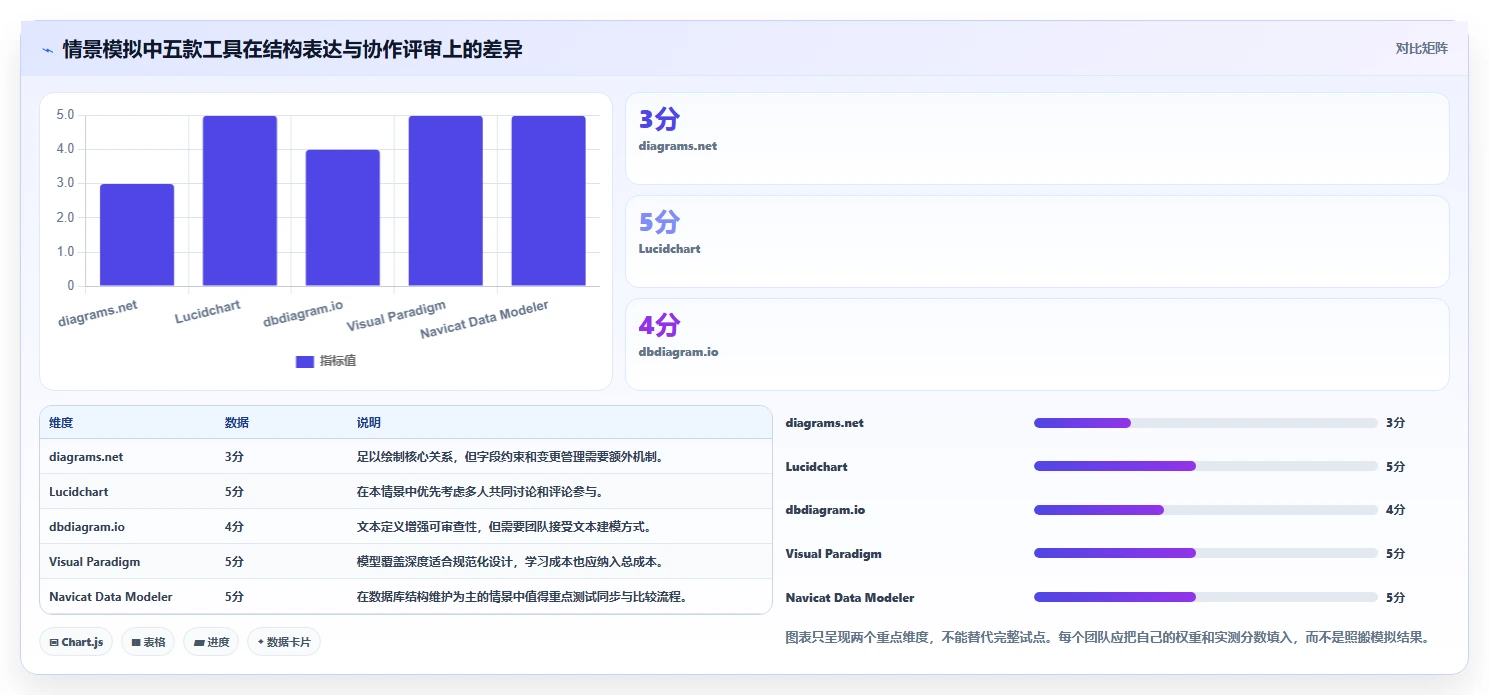This screenshot has height=695, width=1489.
Task: Click Visual Paradigm x-axis label in chart
Action: [x=397, y=316]
